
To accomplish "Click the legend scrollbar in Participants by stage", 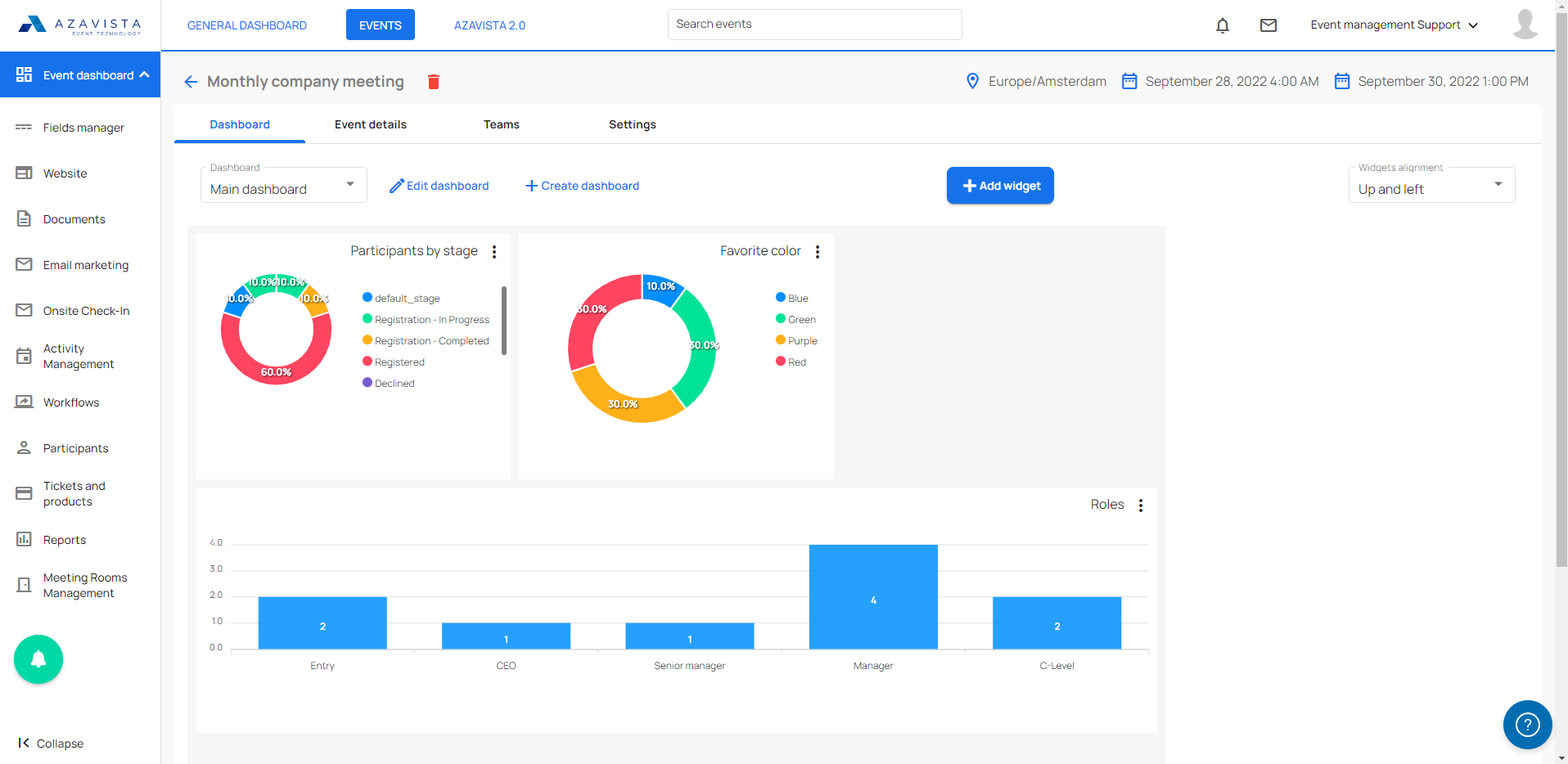I will [504, 321].
